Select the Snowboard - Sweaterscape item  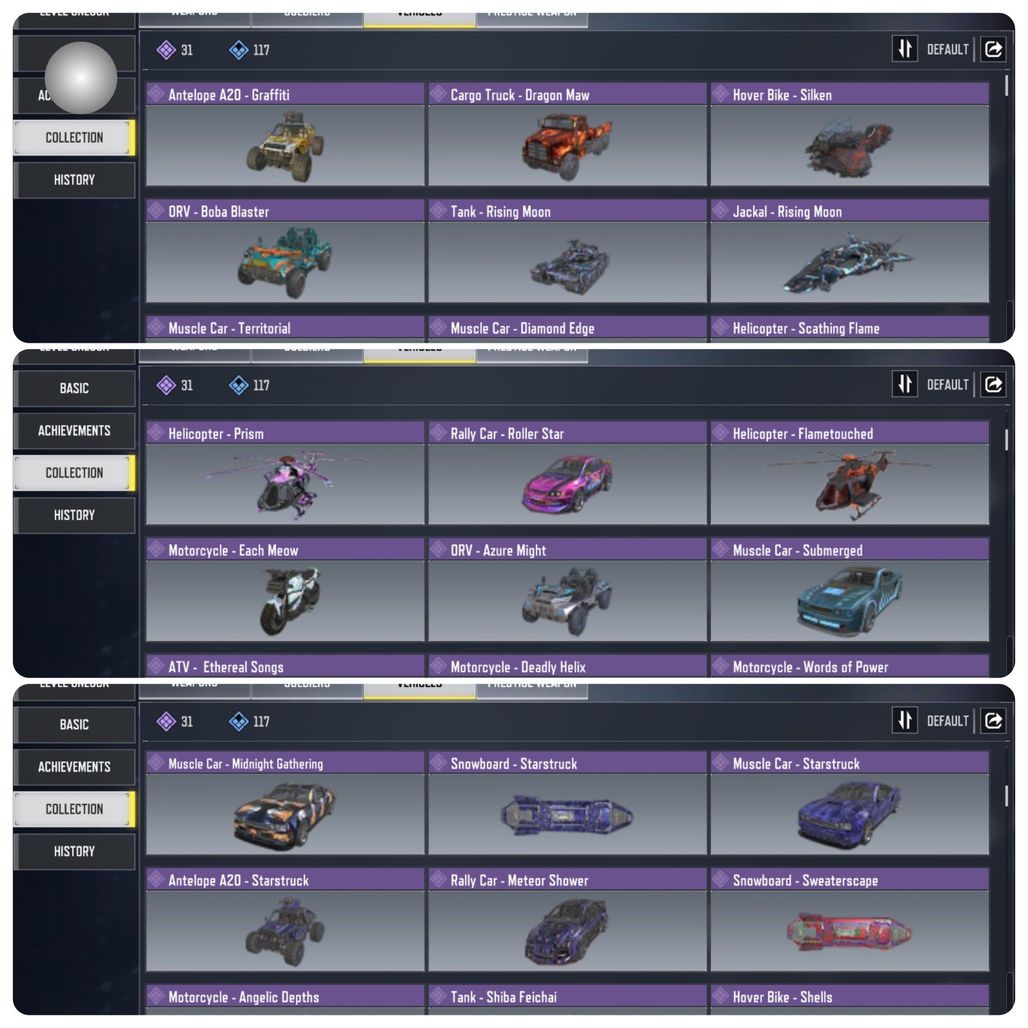(x=850, y=920)
